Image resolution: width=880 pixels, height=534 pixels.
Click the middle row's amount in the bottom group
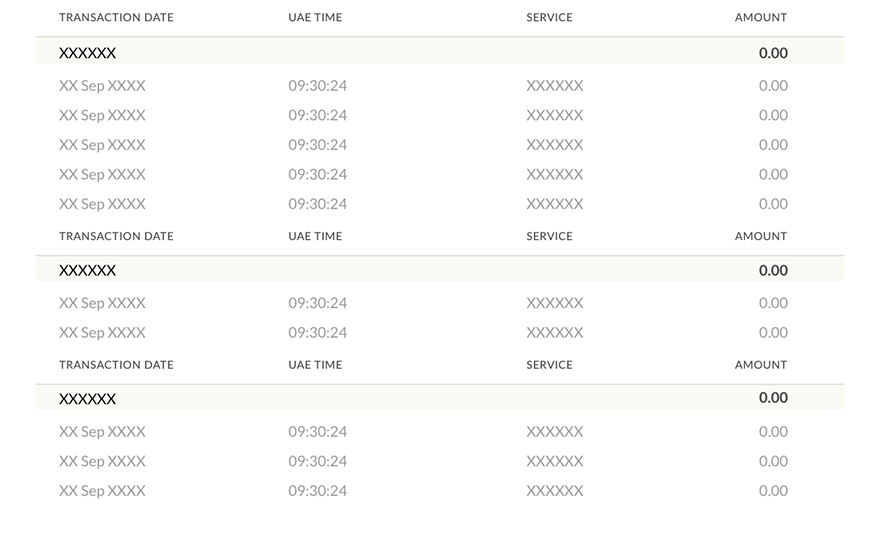[773, 461]
